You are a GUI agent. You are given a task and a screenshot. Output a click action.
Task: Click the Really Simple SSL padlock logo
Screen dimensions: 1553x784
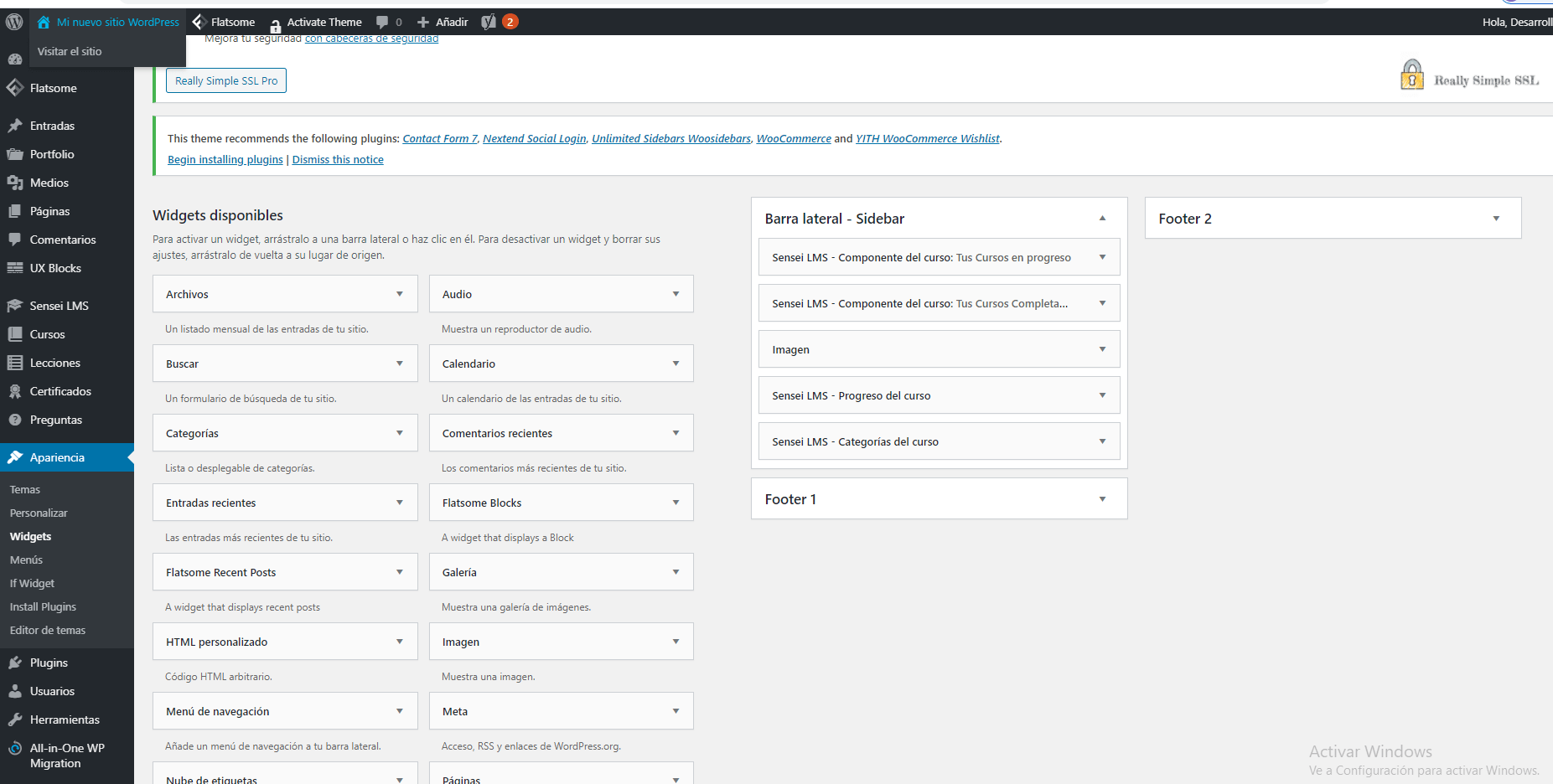tap(1412, 75)
